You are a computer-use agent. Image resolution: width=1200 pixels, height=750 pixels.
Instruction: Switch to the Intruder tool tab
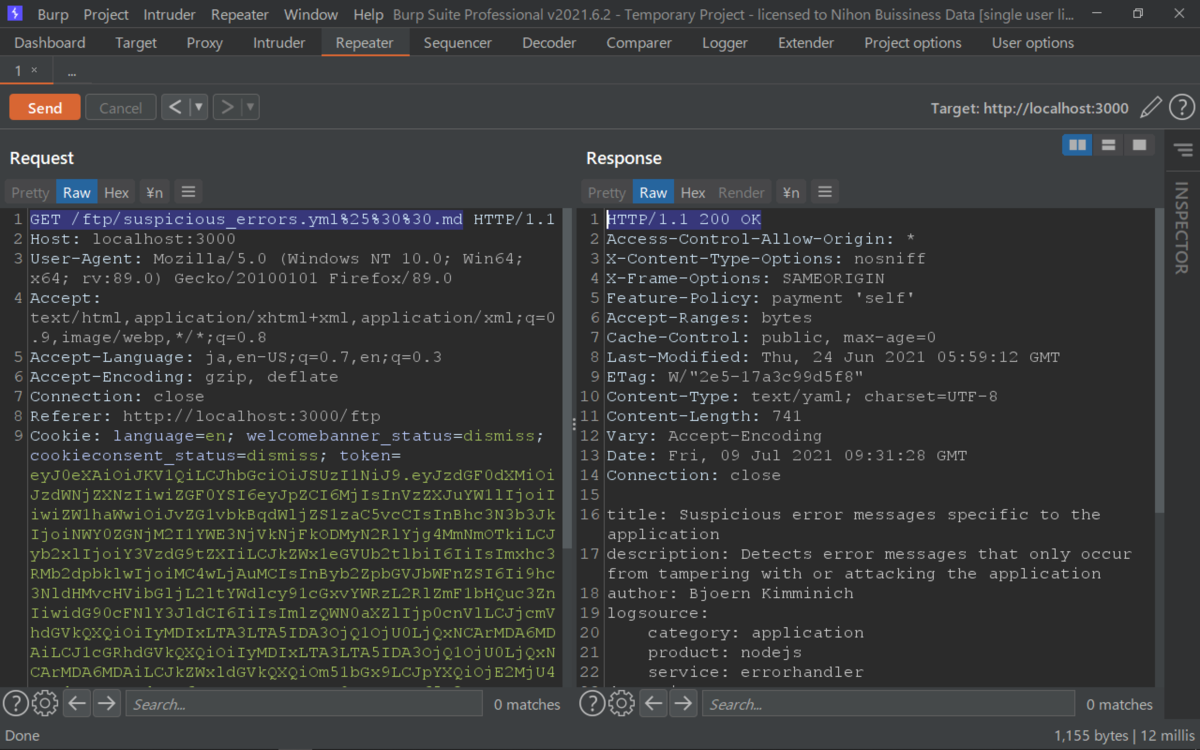click(x=279, y=42)
